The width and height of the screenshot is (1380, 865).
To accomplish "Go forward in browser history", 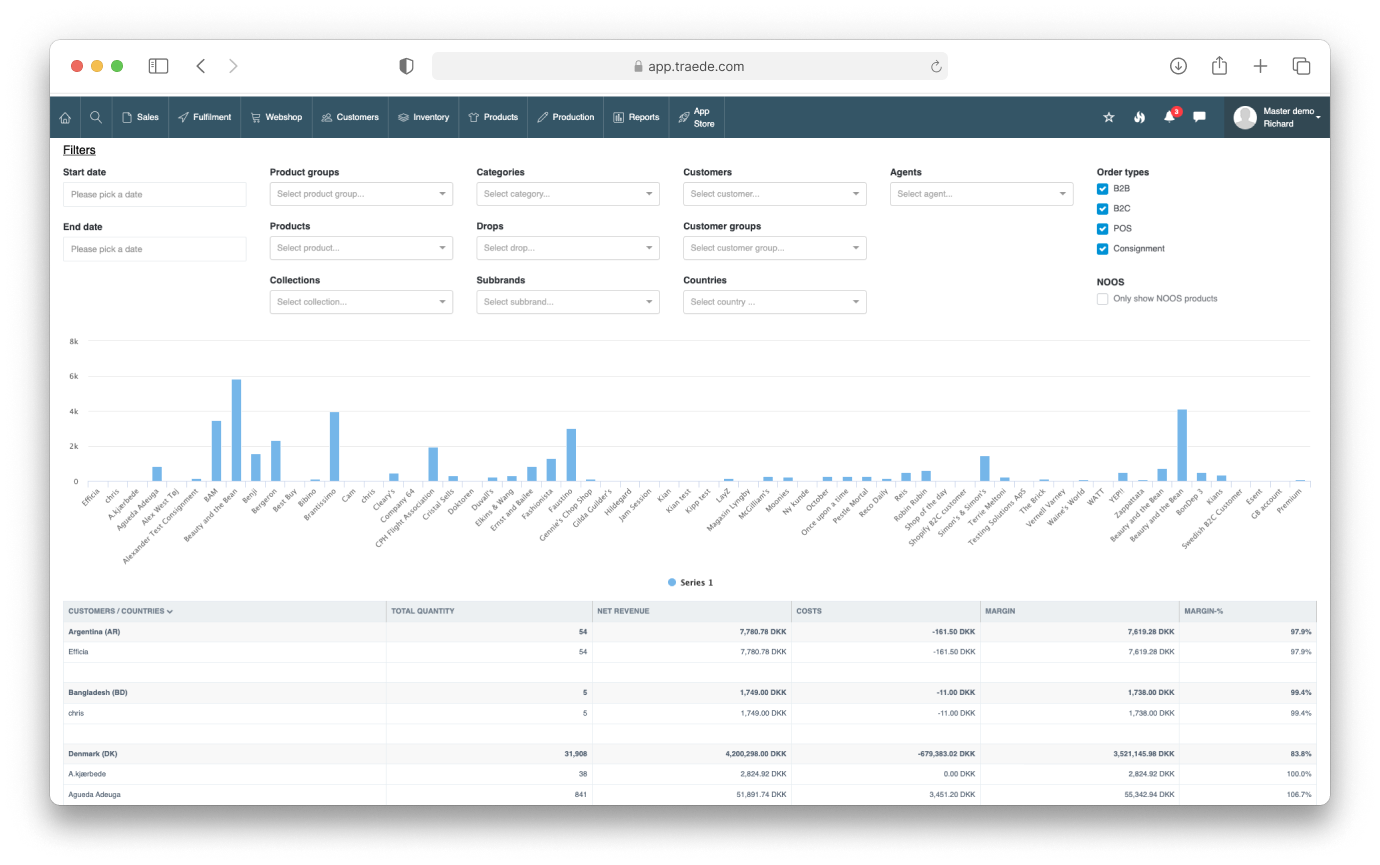I will pos(233,66).
